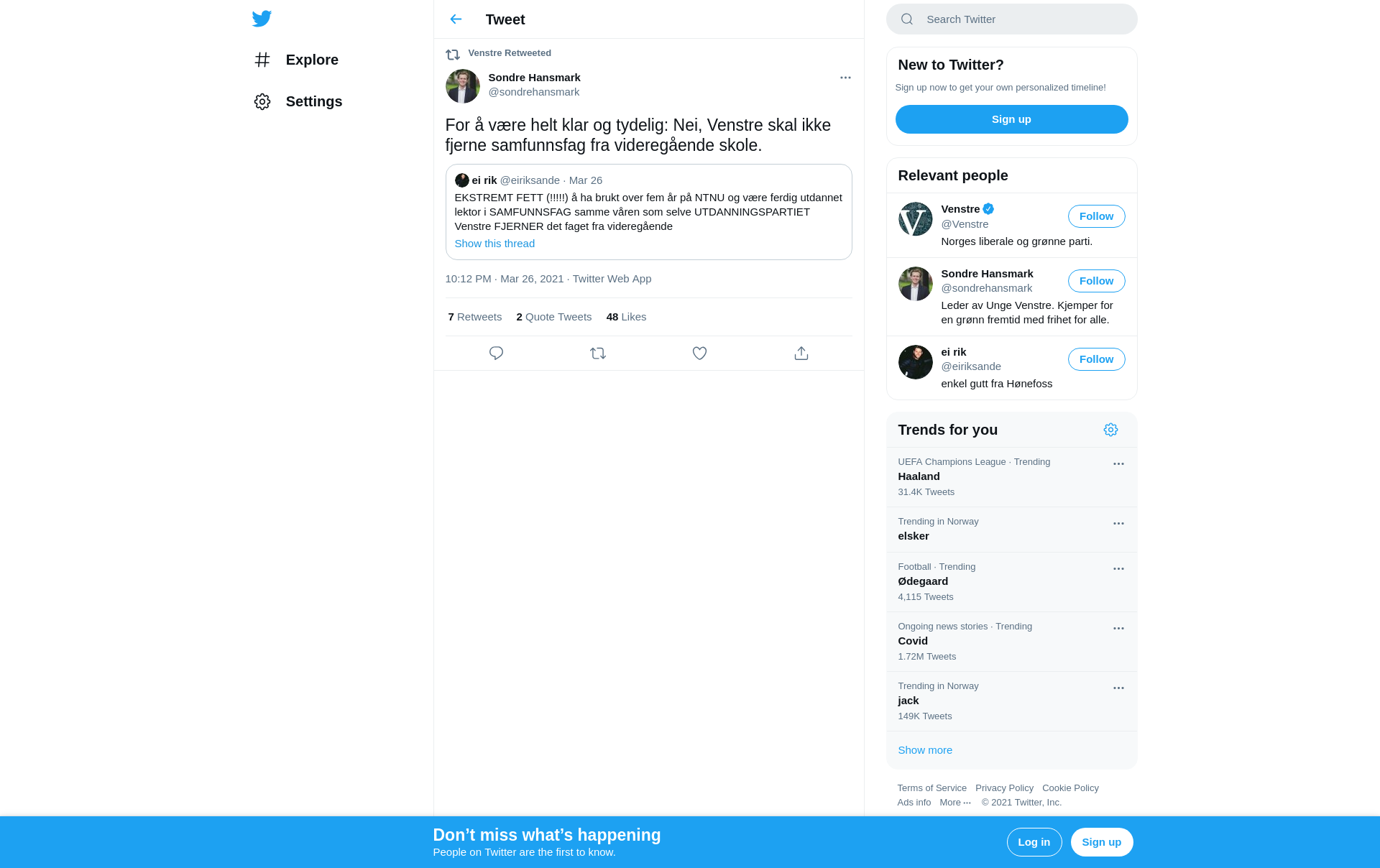Open options for the Haaland trend
Viewport: 1380px width, 868px height.
tap(1118, 464)
